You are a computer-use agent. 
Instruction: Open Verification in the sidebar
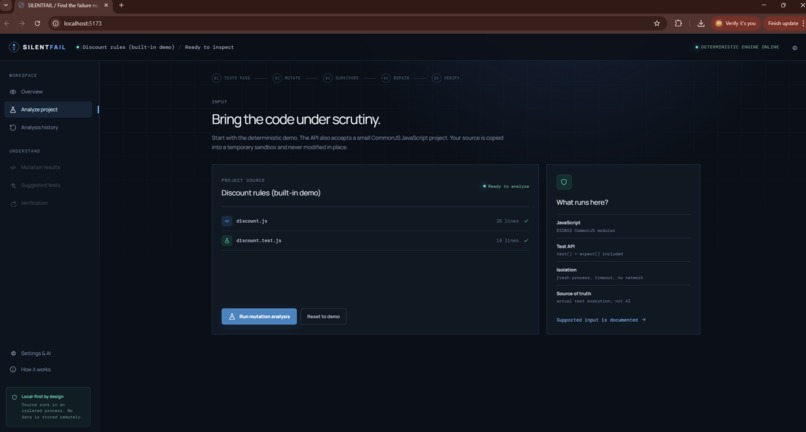point(48,203)
